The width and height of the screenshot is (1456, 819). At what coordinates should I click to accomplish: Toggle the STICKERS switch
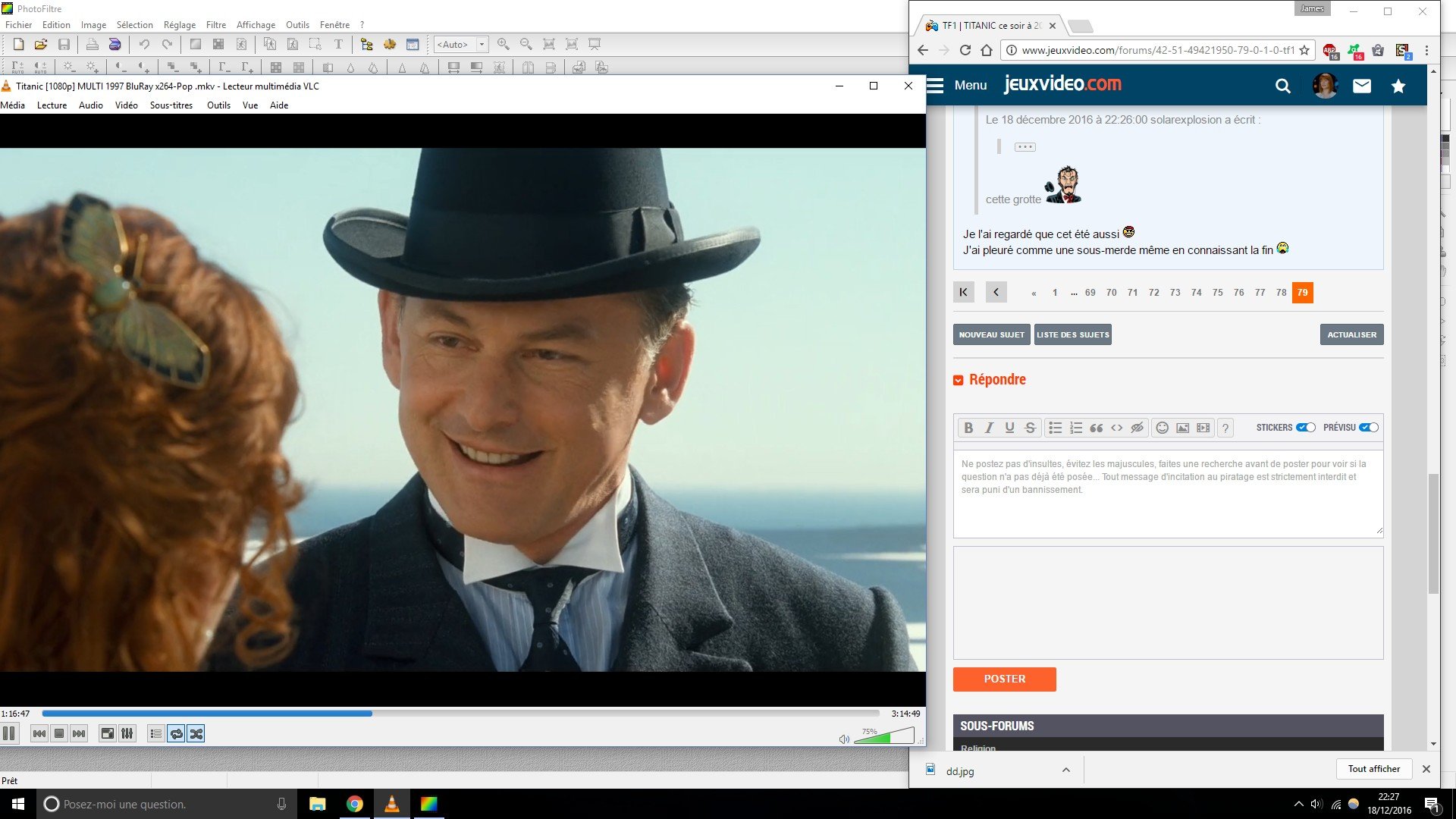coord(1306,428)
